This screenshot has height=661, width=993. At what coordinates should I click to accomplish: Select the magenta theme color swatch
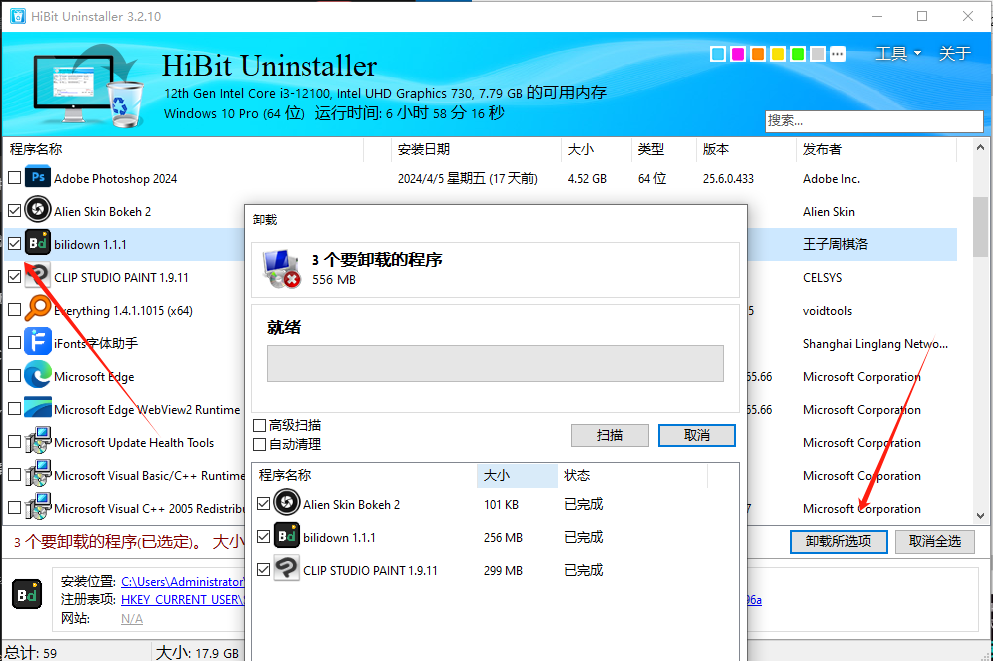738,54
